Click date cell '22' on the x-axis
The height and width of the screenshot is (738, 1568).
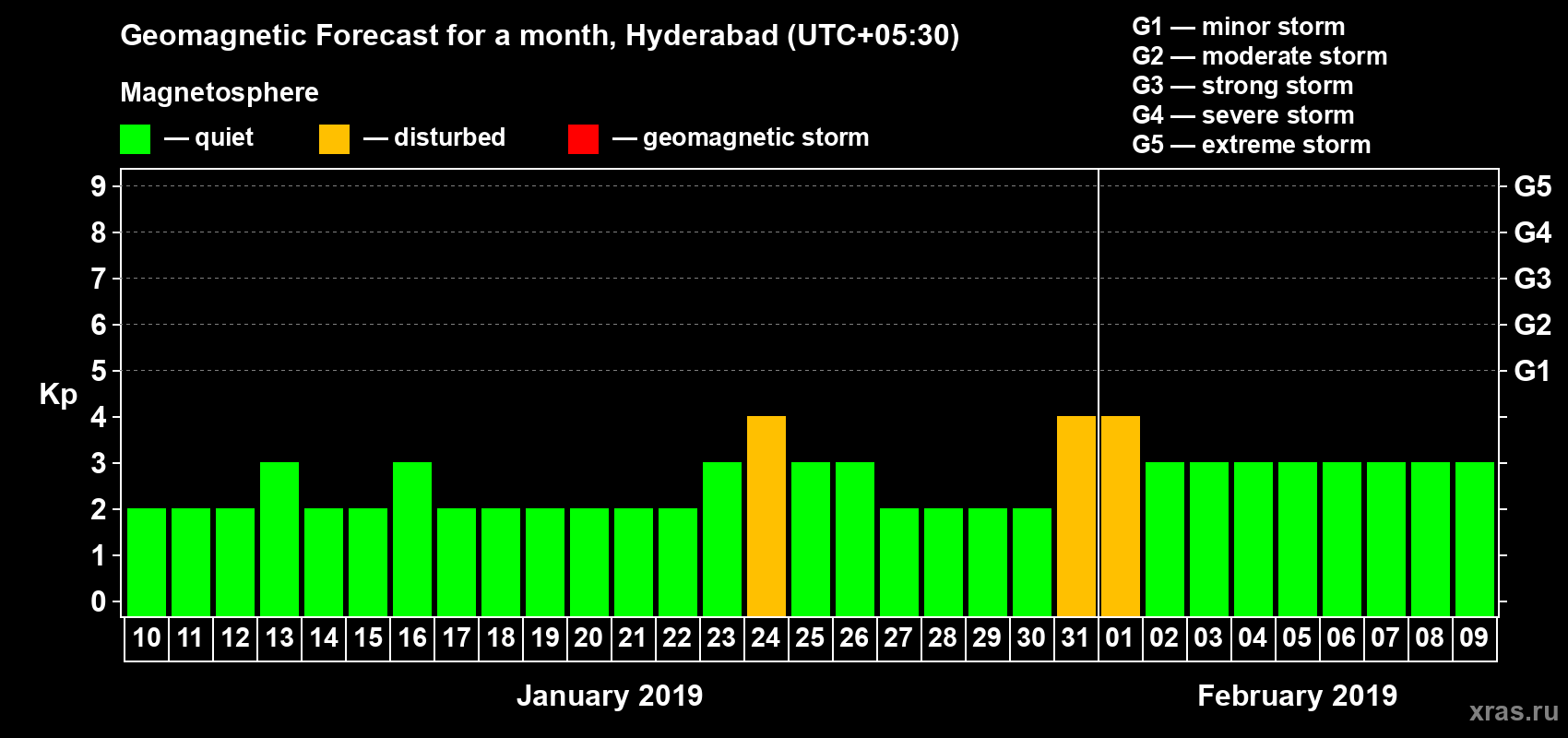coord(678,638)
